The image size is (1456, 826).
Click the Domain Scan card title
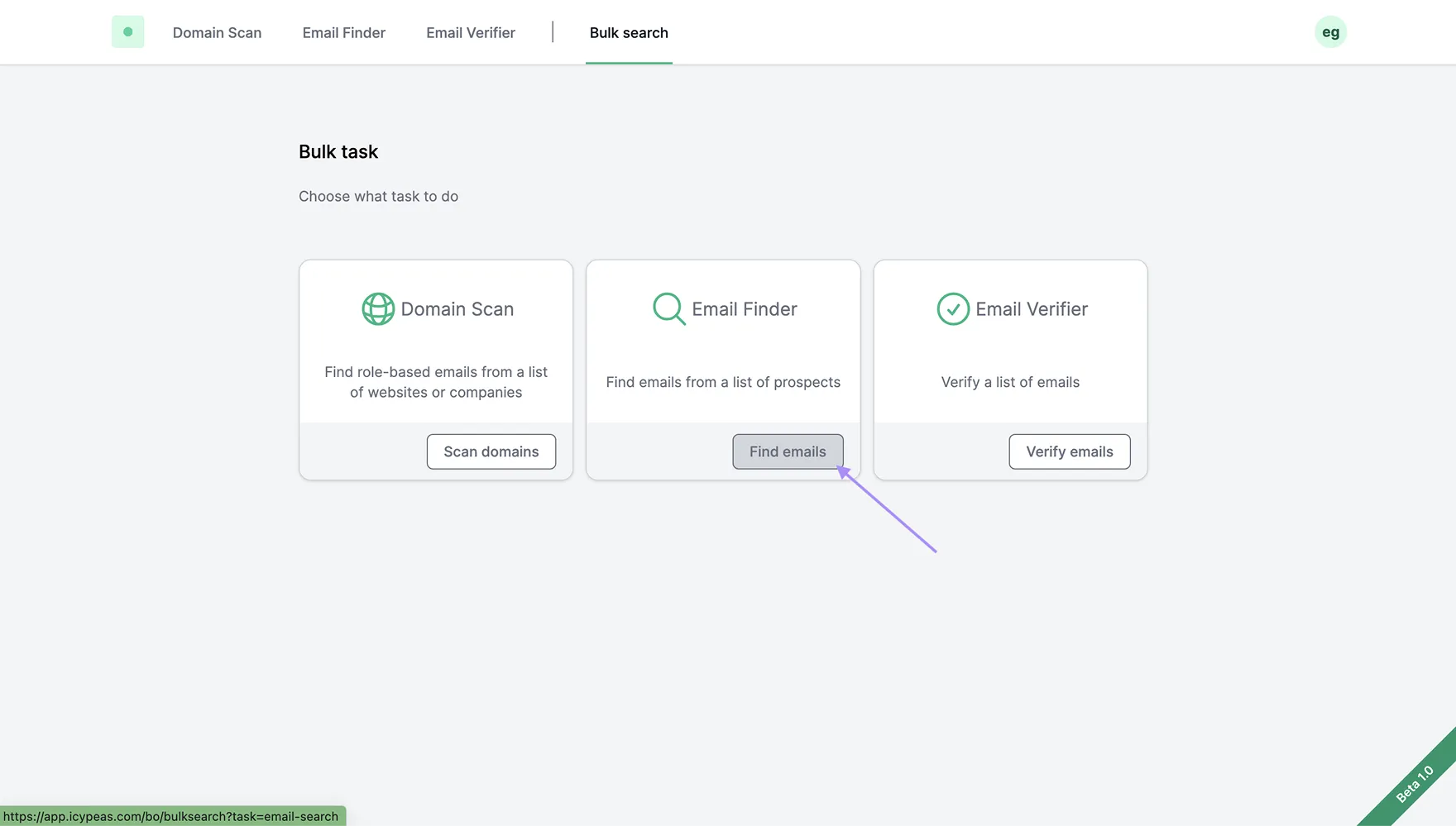pos(457,309)
